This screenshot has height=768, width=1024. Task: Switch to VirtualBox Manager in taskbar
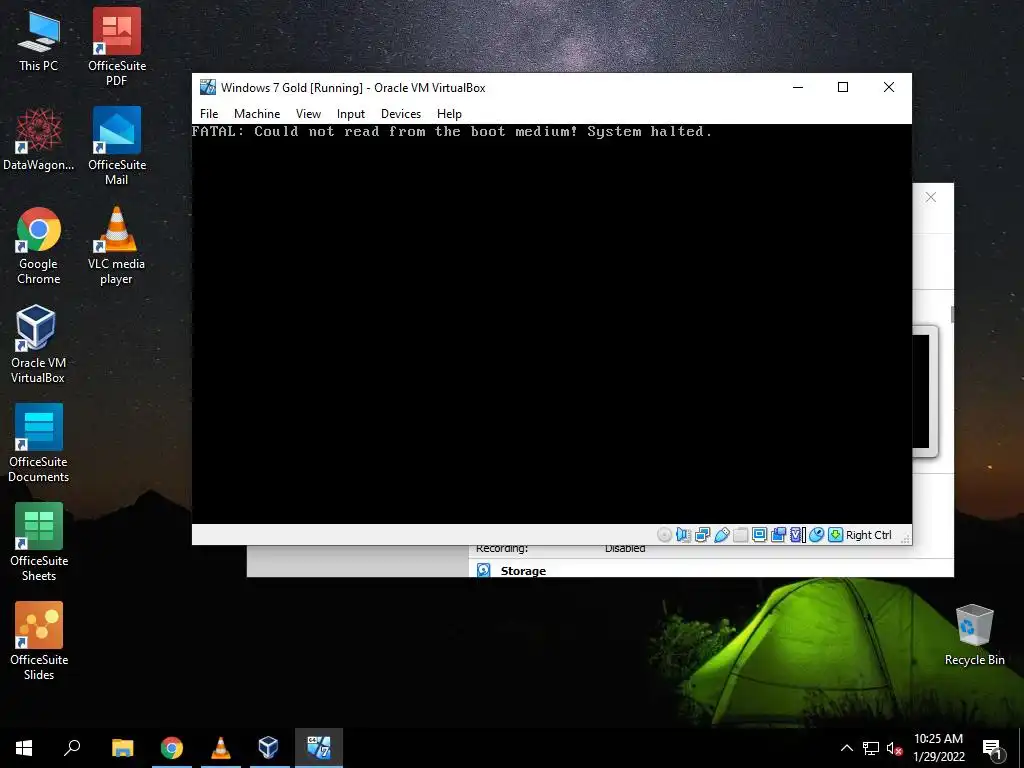pos(268,748)
